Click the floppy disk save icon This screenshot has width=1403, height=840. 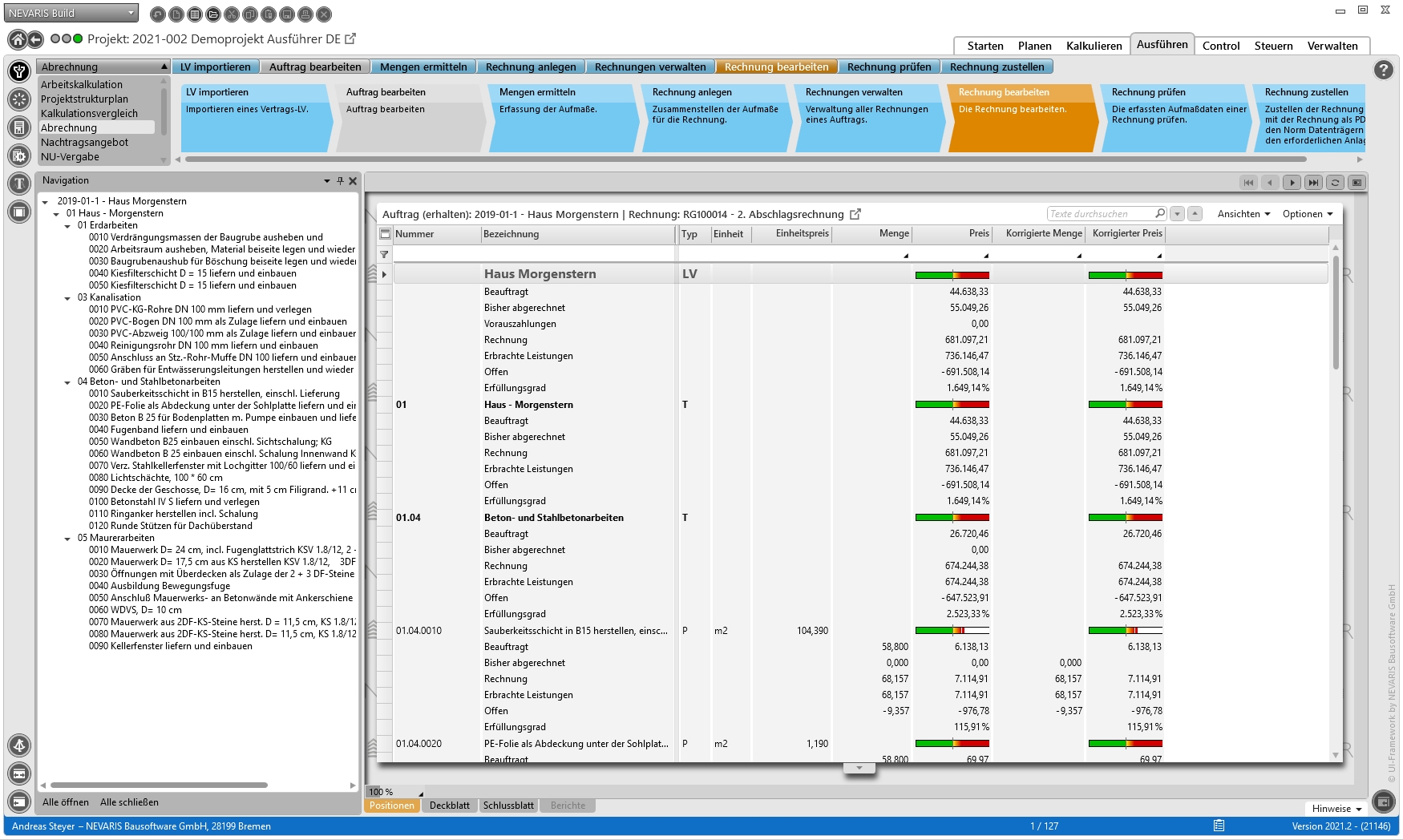(x=287, y=14)
